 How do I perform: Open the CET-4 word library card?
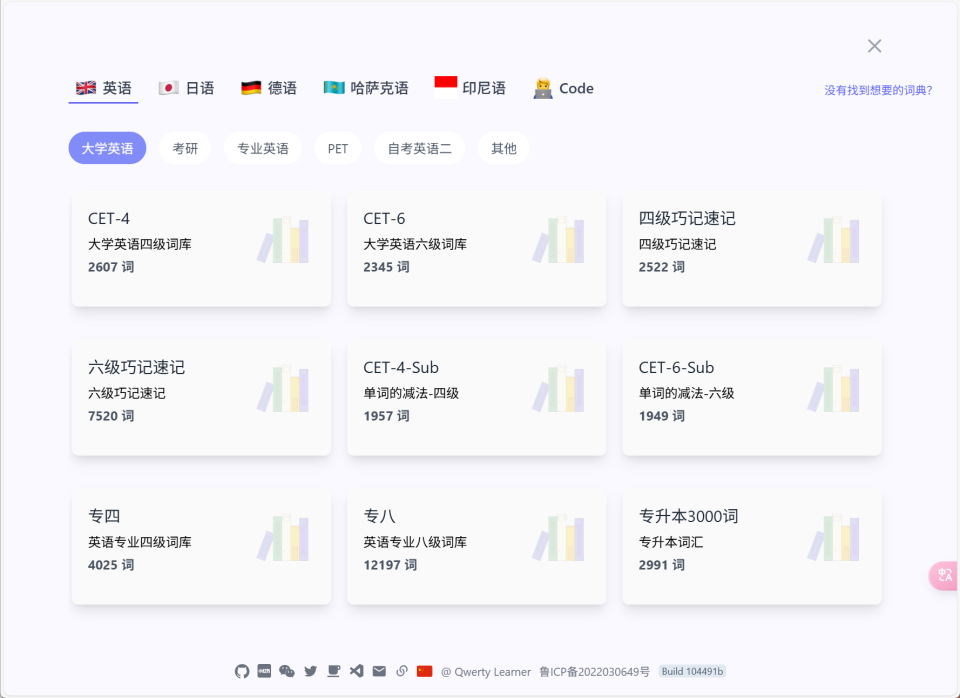pyautogui.click(x=200, y=247)
